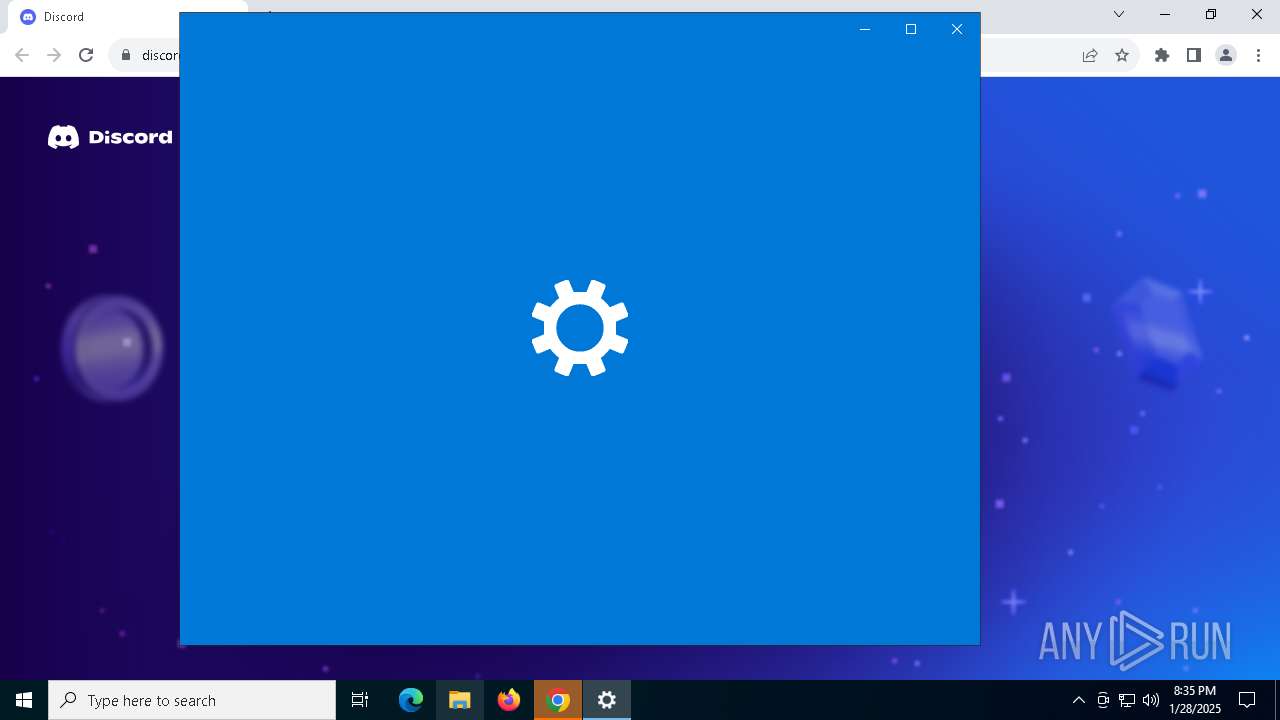
Task: Minimize the Chrome window
Action: click(x=1165, y=14)
